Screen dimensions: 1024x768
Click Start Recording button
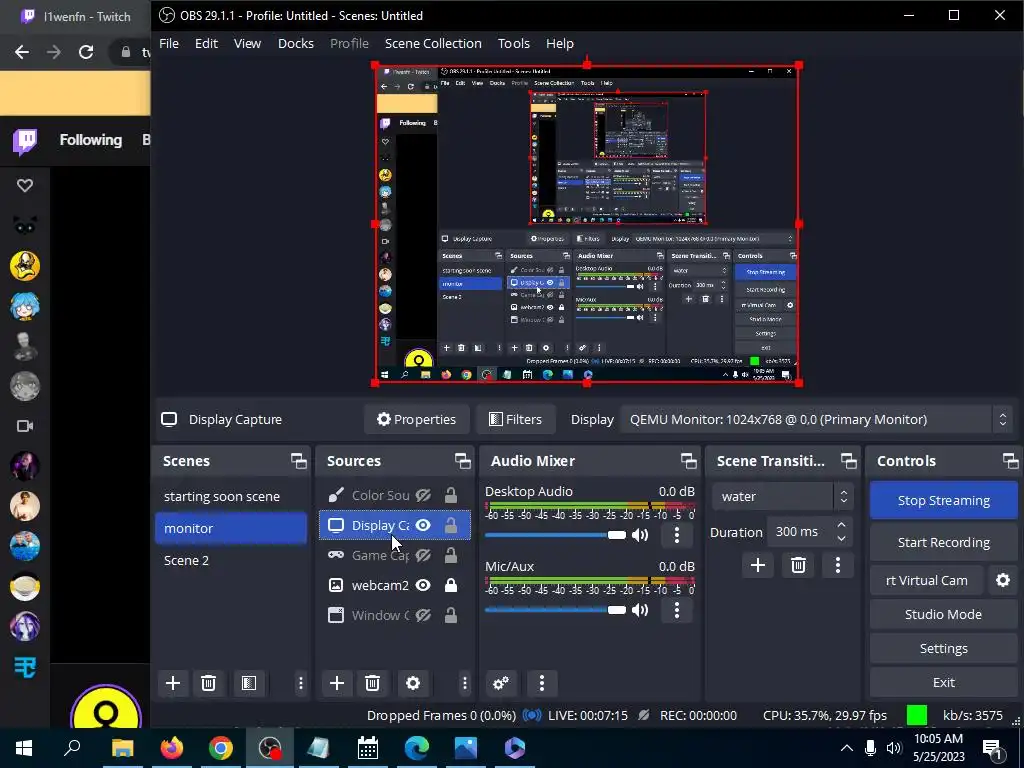pyautogui.click(x=944, y=542)
